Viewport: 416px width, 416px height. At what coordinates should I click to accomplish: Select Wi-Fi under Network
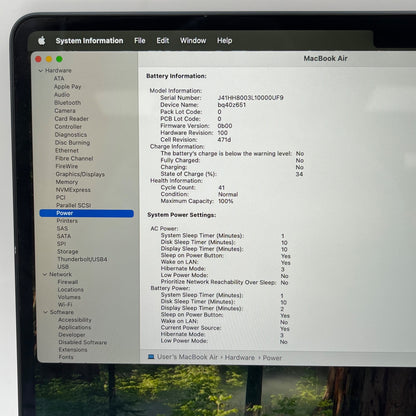tap(65, 305)
